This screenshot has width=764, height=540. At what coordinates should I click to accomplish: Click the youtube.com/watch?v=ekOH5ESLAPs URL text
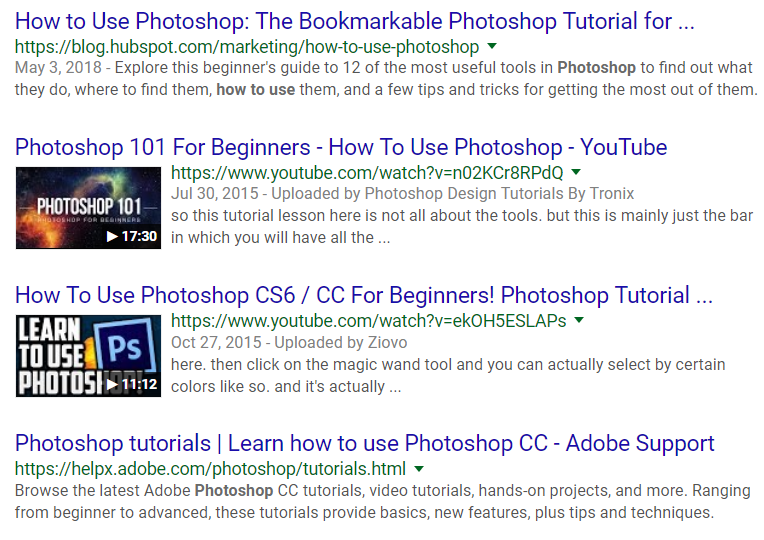[x=368, y=321]
